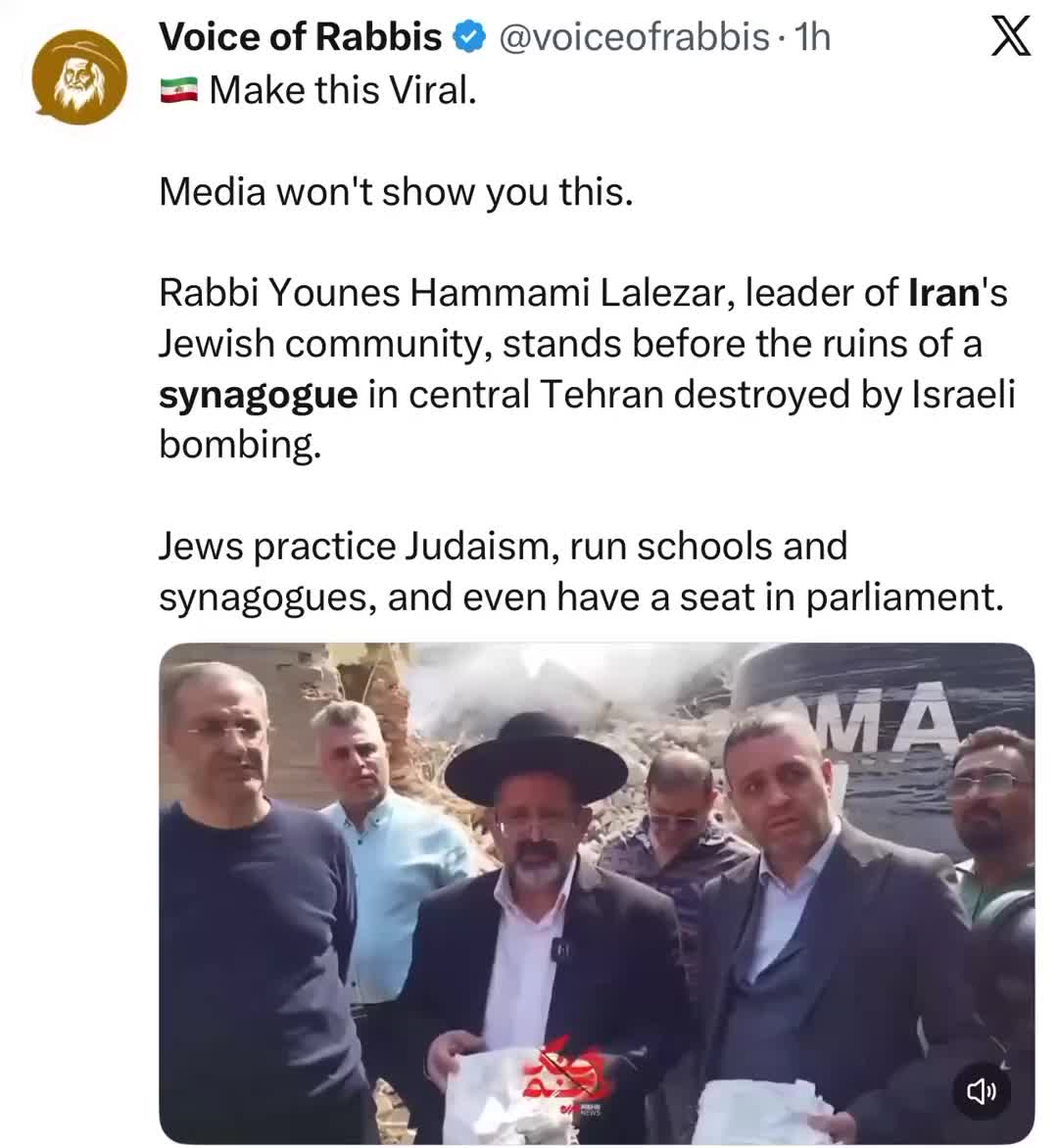Play the embedded video thumbnail
The image size is (1058, 1148).
tap(597, 892)
